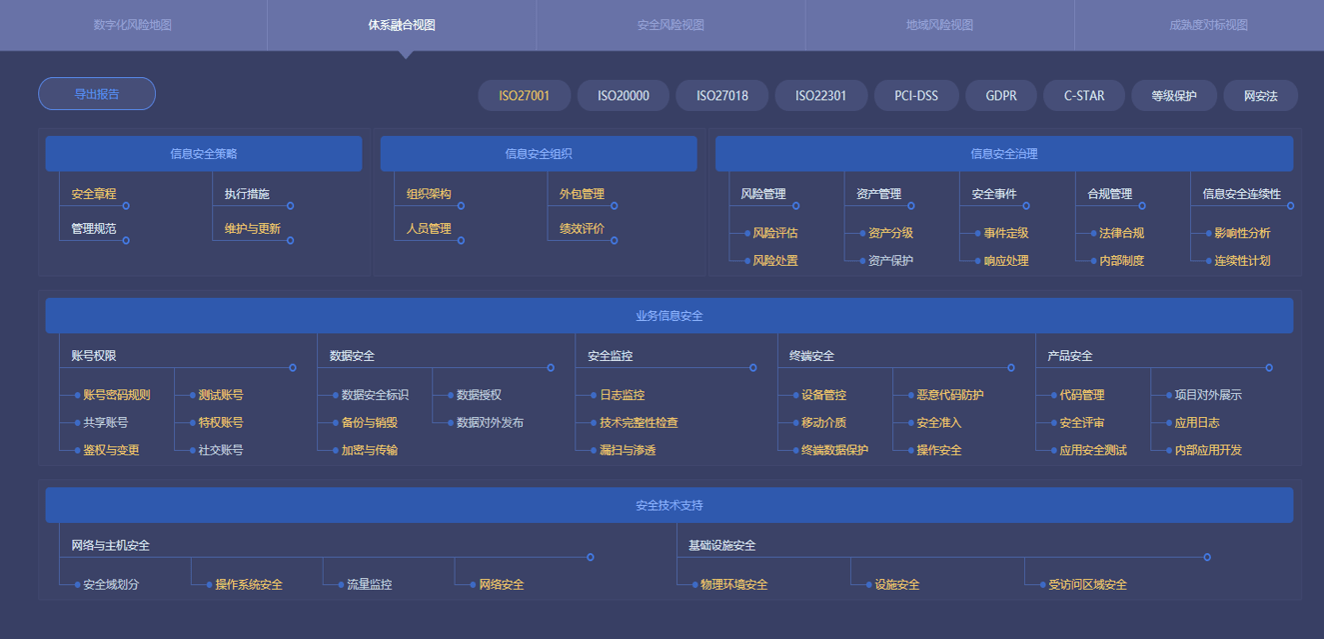The width and height of the screenshot is (1324, 639).
Task: Switch to the 数字化风险地图 tab
Action: (132, 25)
